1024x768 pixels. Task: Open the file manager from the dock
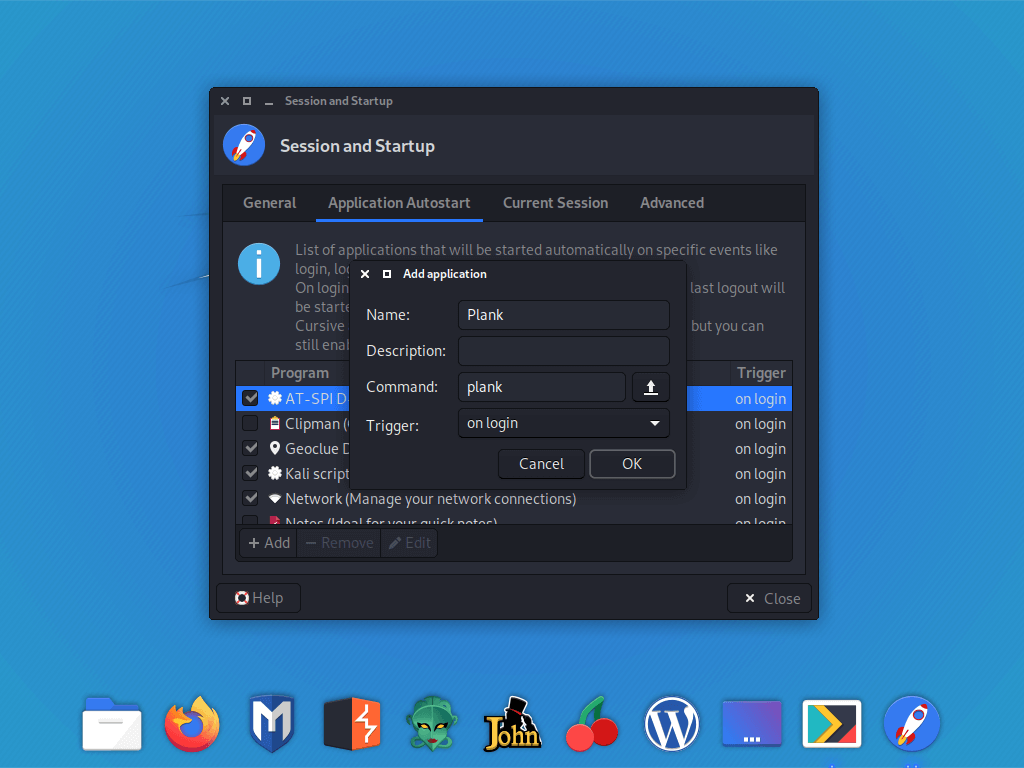coord(111,723)
